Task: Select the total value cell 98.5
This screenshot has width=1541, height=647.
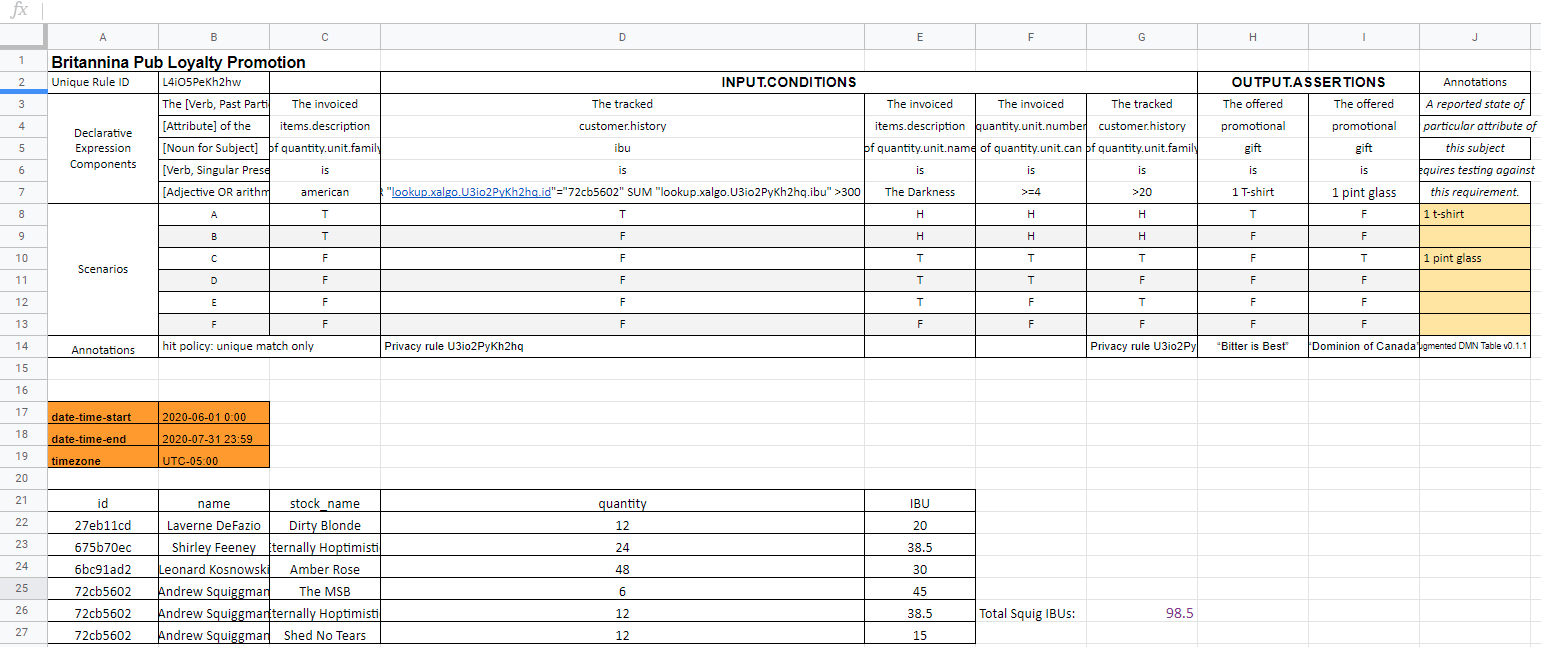Action: [x=1142, y=613]
